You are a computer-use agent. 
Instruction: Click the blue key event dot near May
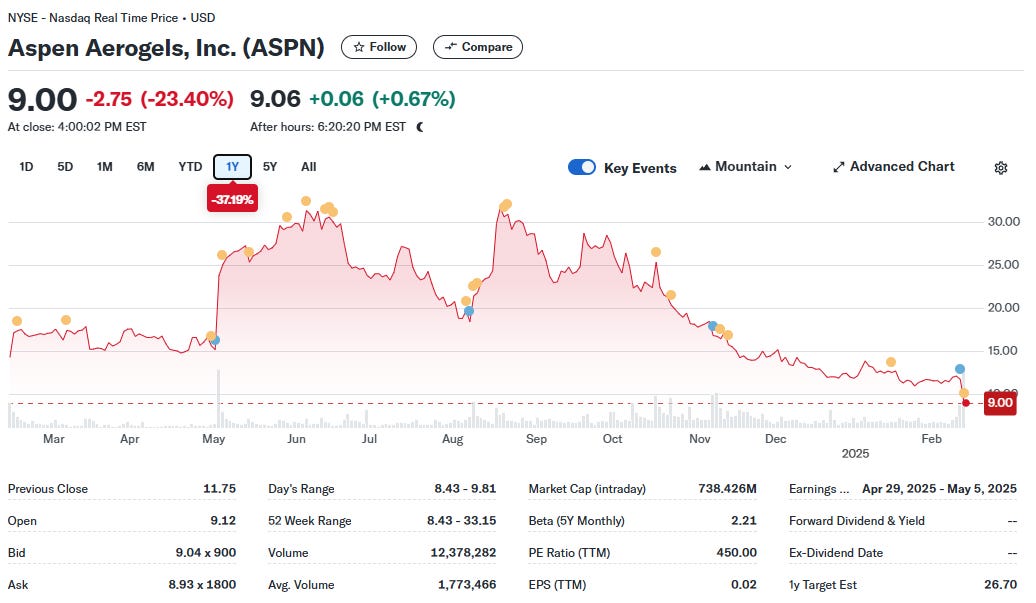click(x=215, y=341)
